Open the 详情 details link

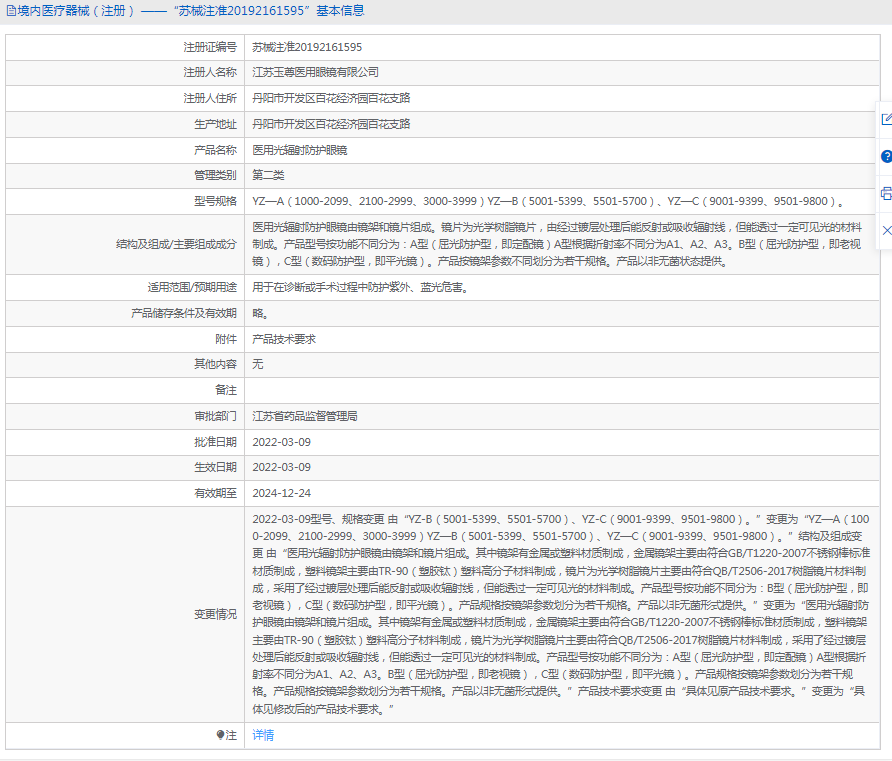(263, 735)
